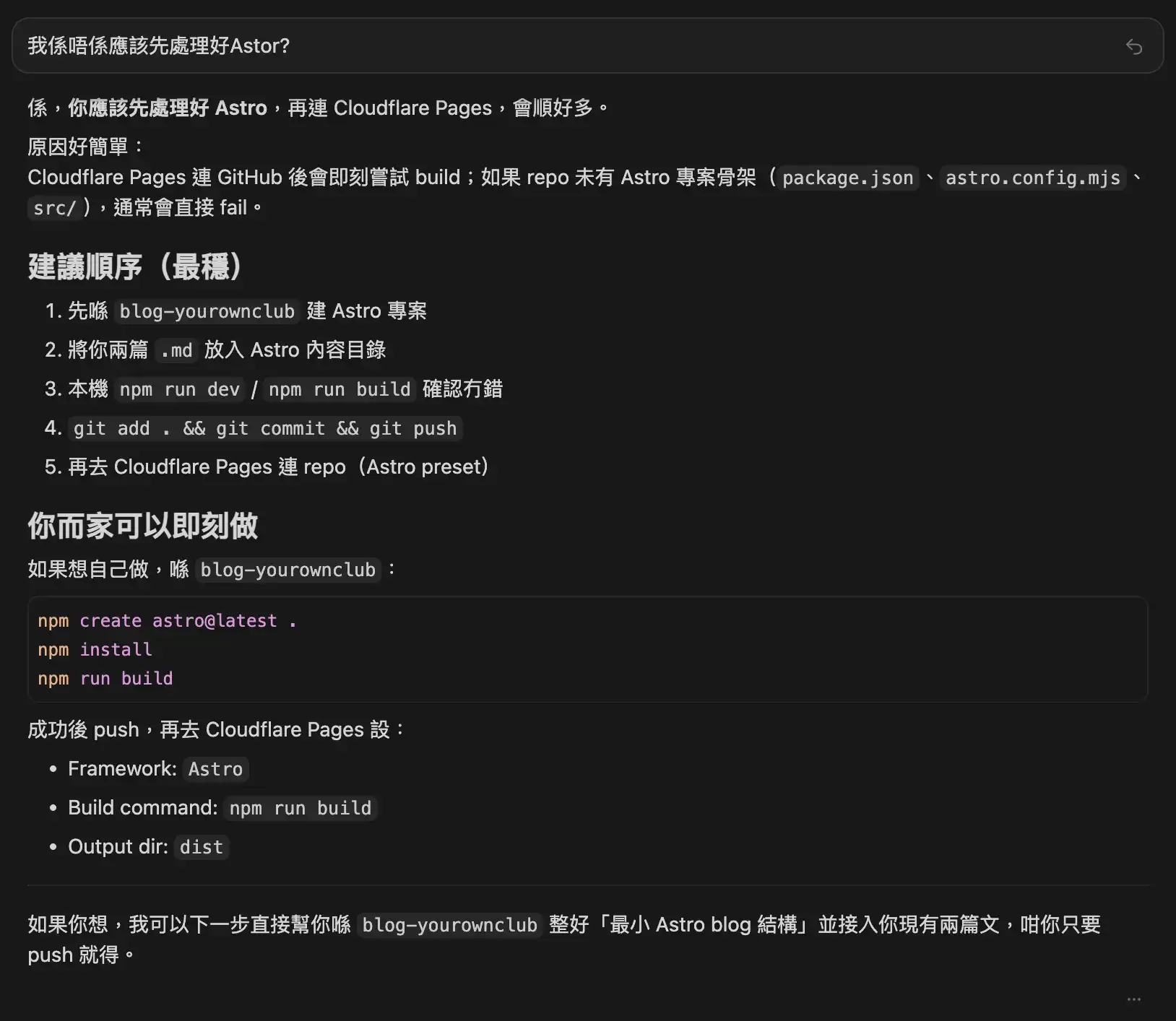Click the 'Astro' code after Framework
1176x1021 pixels.
coord(215,769)
